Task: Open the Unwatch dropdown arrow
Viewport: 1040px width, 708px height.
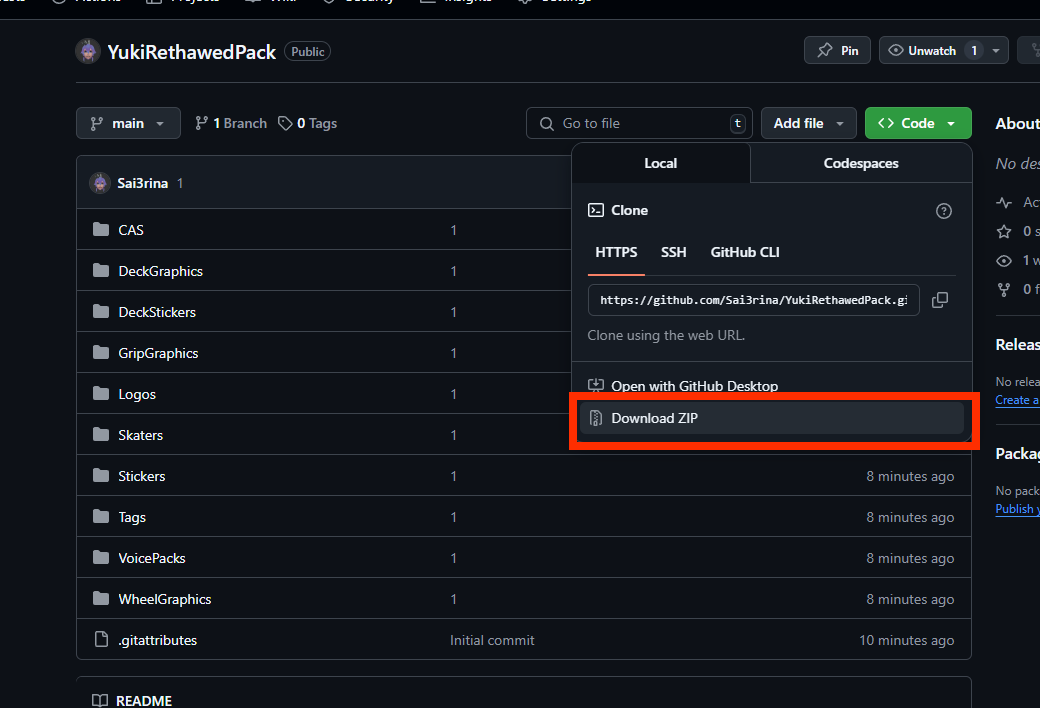Action: (x=997, y=51)
